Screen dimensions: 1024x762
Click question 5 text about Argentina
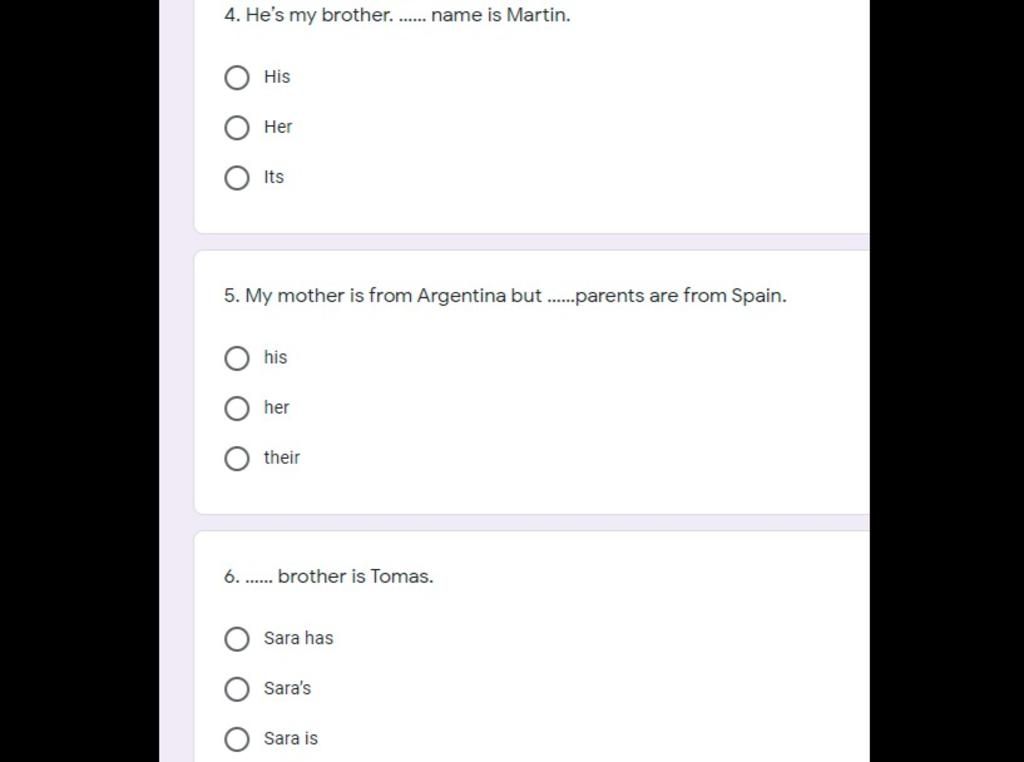click(505, 296)
